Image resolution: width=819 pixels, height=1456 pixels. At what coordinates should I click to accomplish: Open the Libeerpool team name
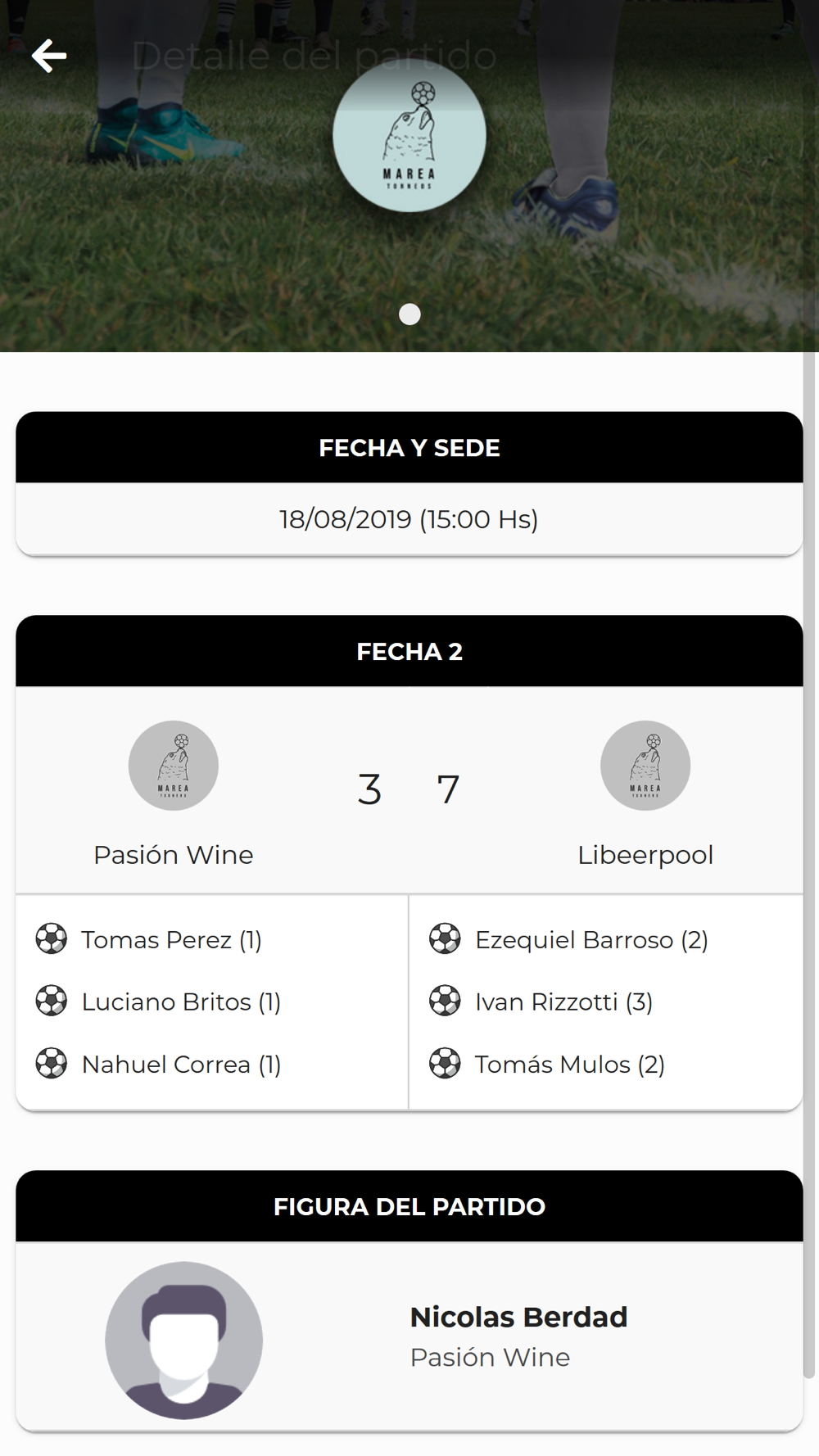(645, 855)
